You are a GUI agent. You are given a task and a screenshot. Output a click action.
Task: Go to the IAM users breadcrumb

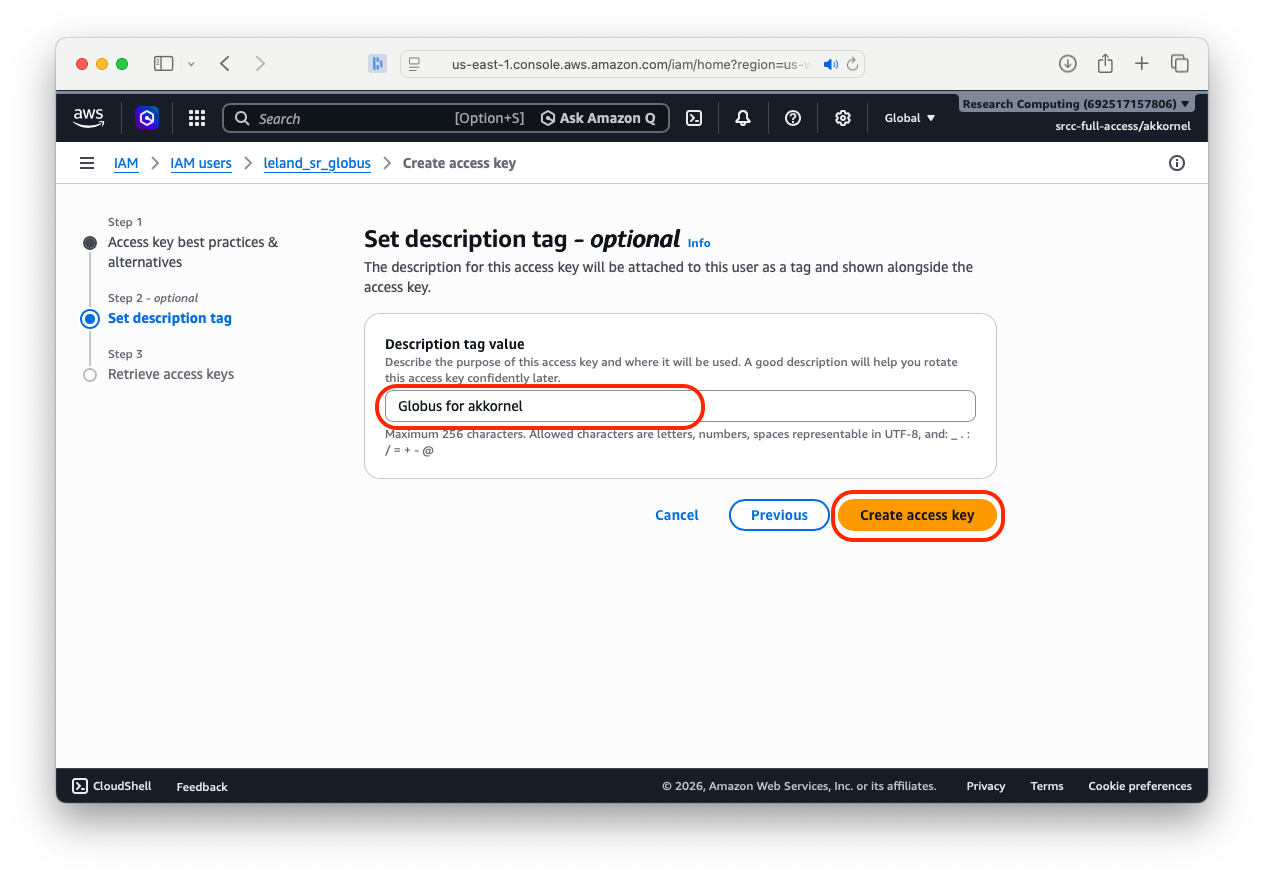tap(201, 163)
